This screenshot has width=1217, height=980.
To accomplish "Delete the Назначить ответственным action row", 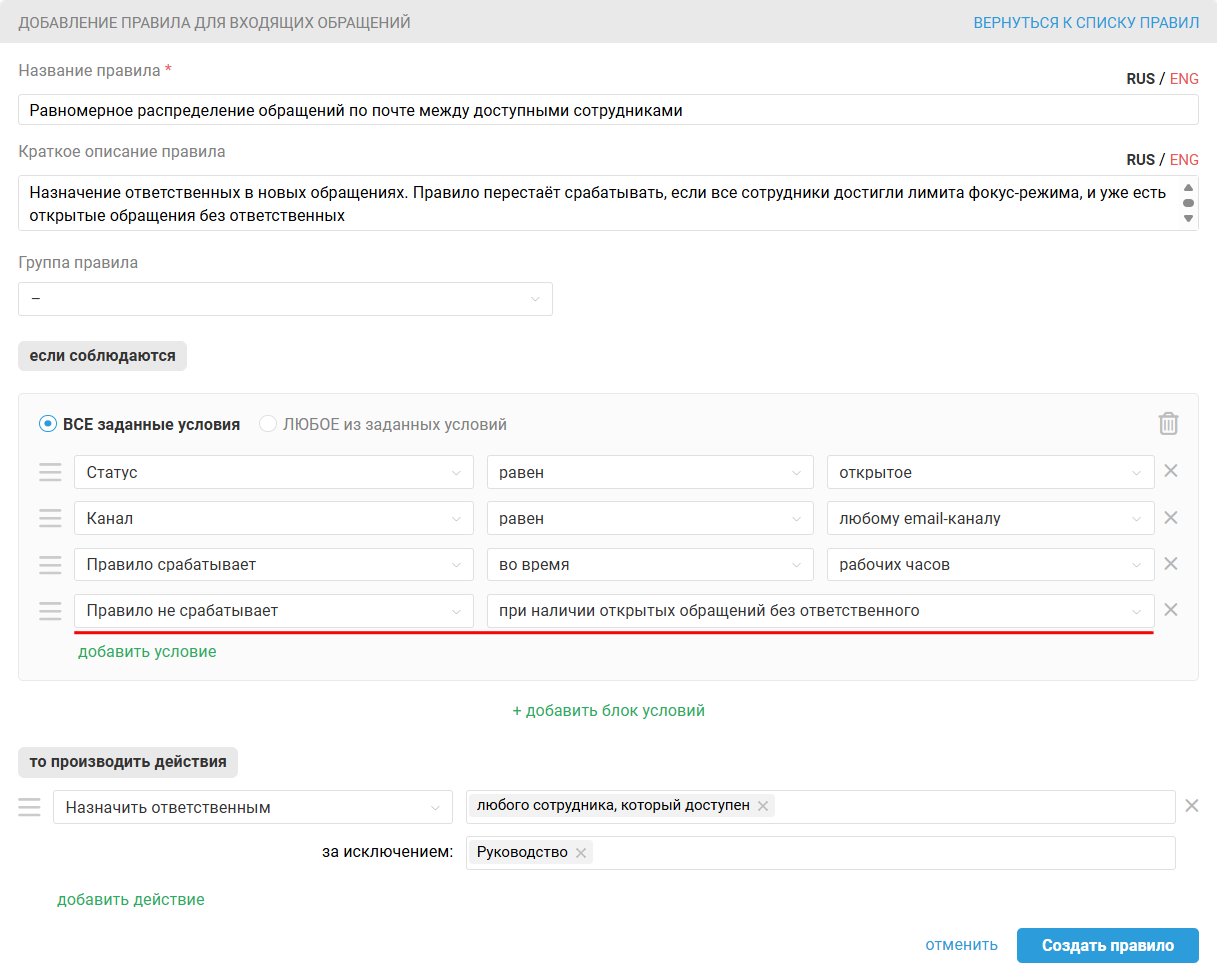I will 1191,806.
